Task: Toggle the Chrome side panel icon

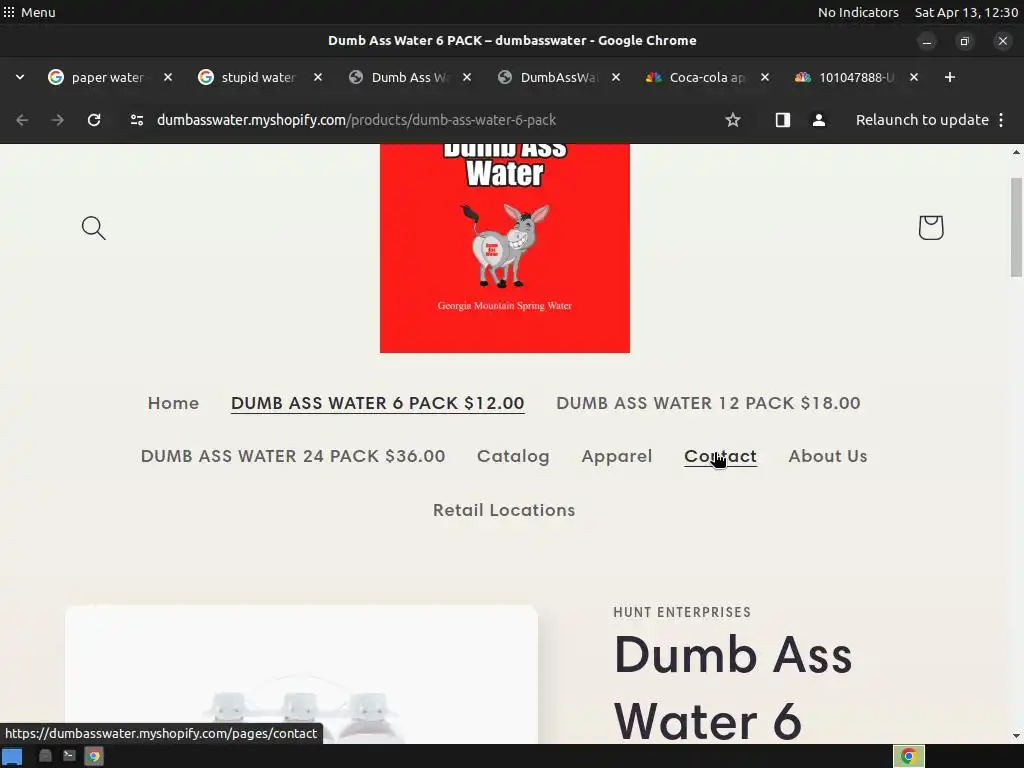Action: pyautogui.click(x=782, y=120)
